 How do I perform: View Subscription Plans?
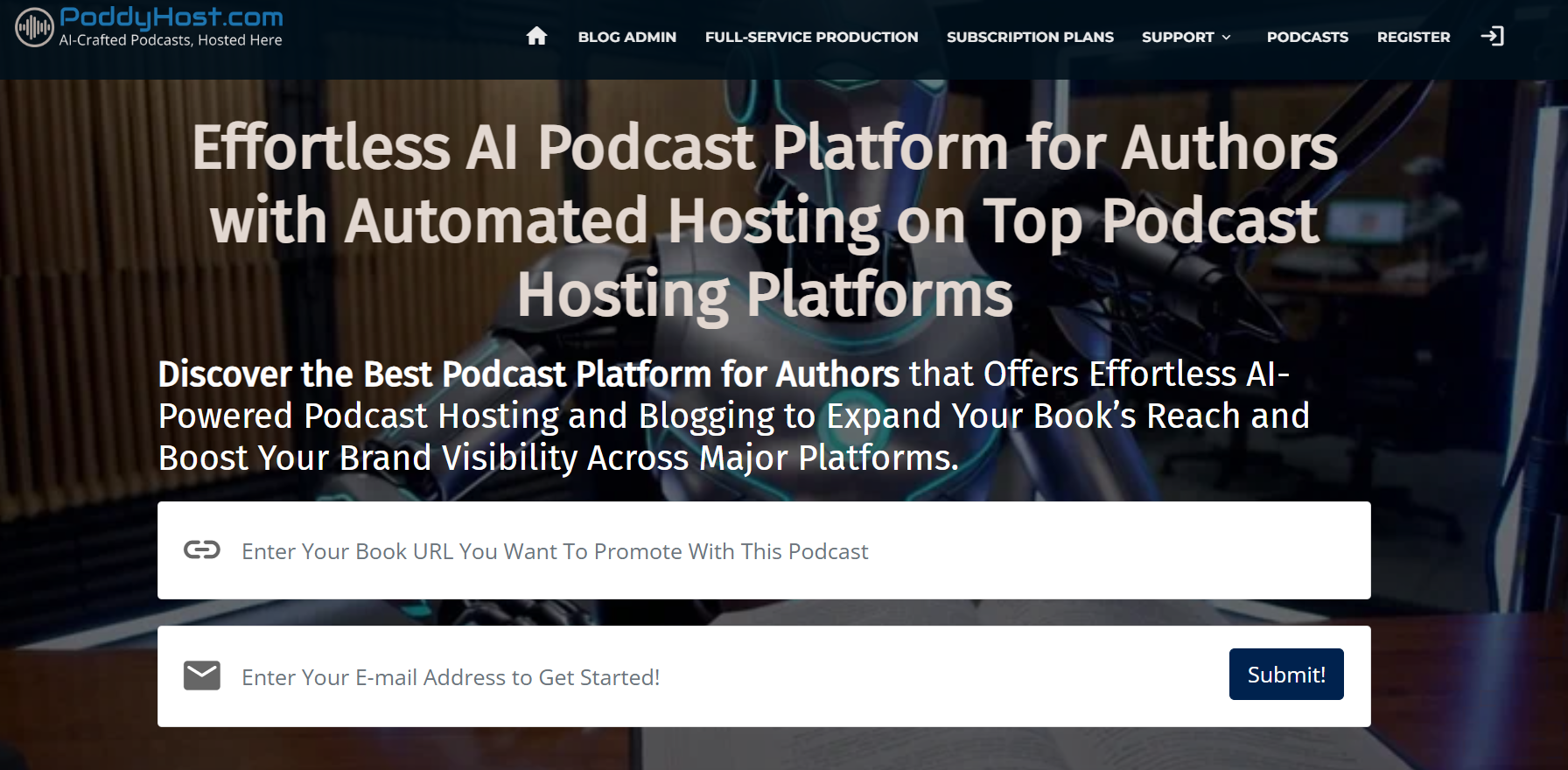pos(1030,37)
